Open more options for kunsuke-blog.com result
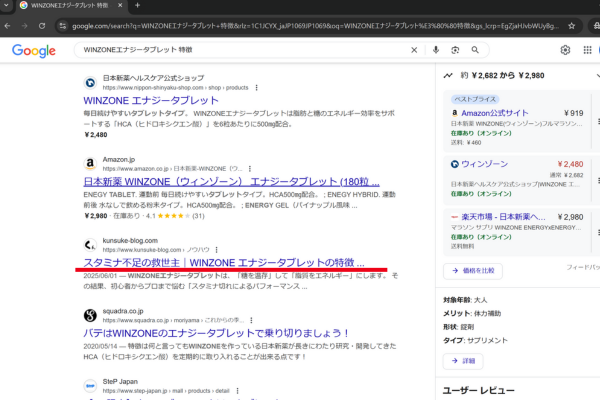Viewport: 600px width, 400px height. pos(217,250)
